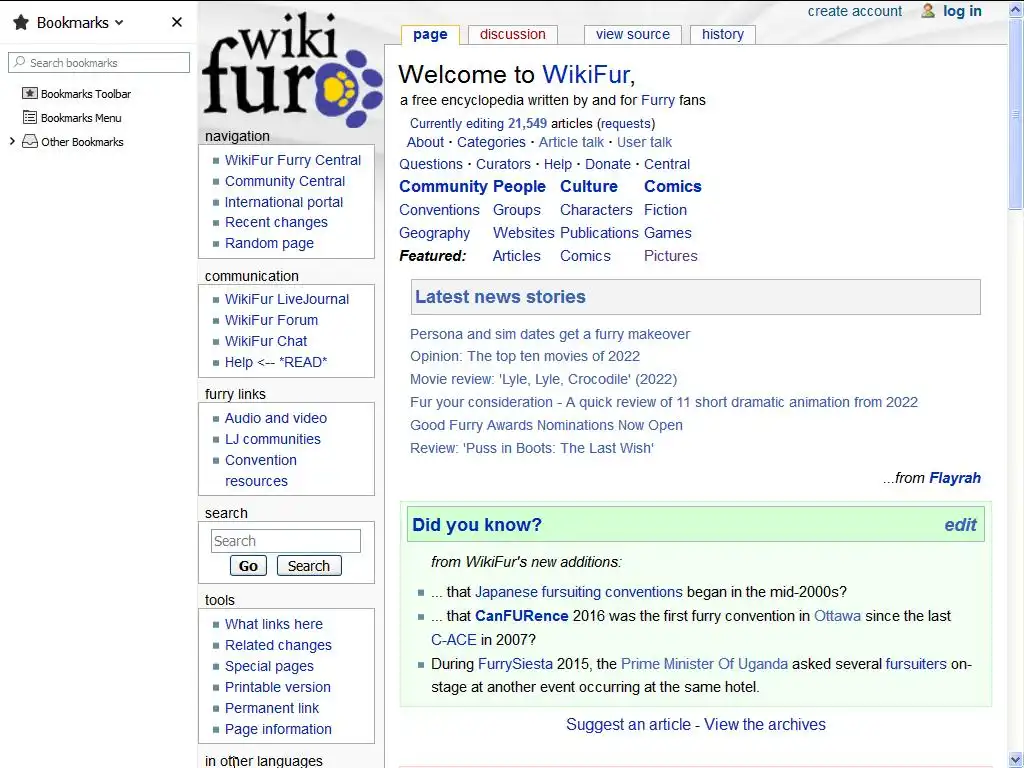Open the history tab
The width and height of the screenshot is (1024, 768).
coord(722,35)
